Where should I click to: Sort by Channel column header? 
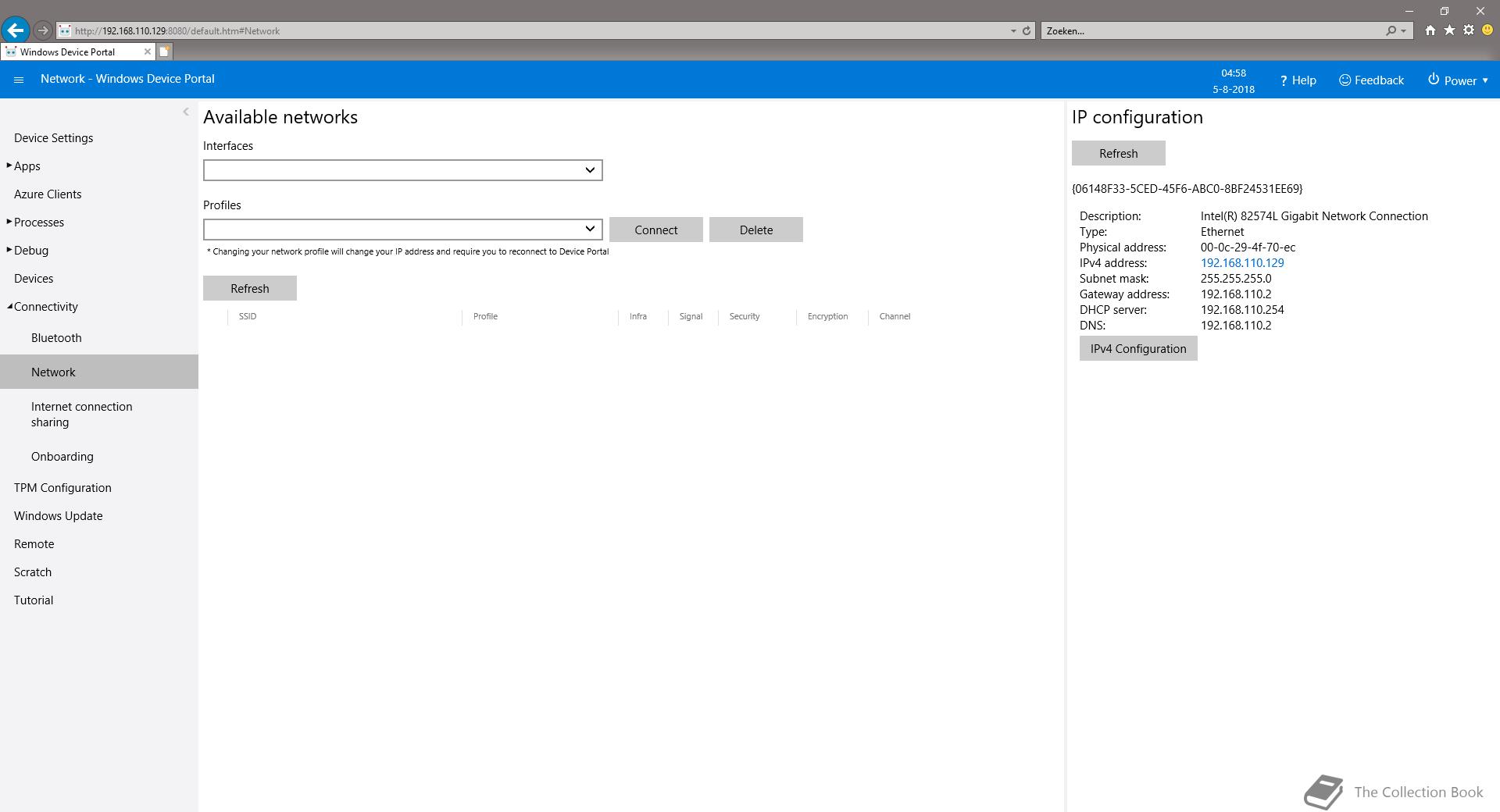pos(895,316)
